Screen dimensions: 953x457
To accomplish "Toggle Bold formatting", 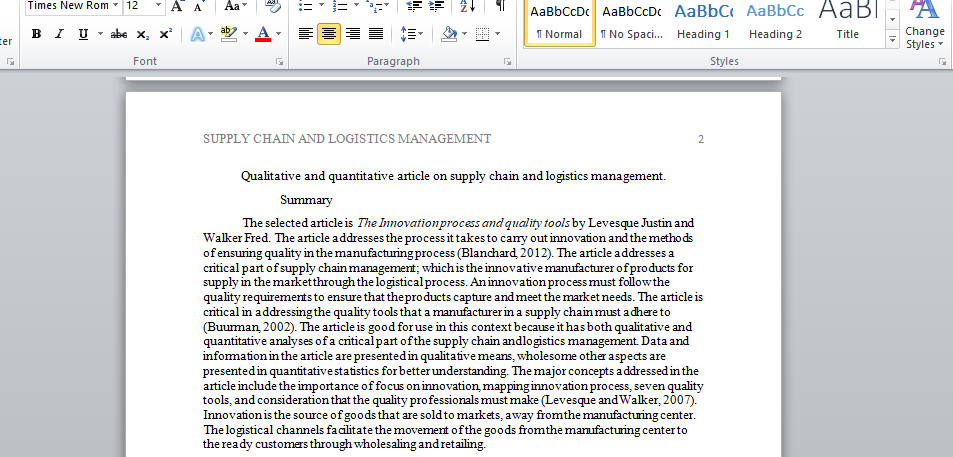I will pos(36,35).
